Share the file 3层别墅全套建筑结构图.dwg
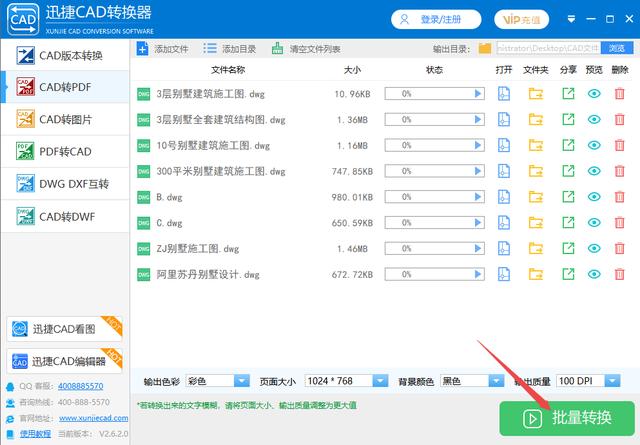This screenshot has height=445, width=640. pos(568,120)
